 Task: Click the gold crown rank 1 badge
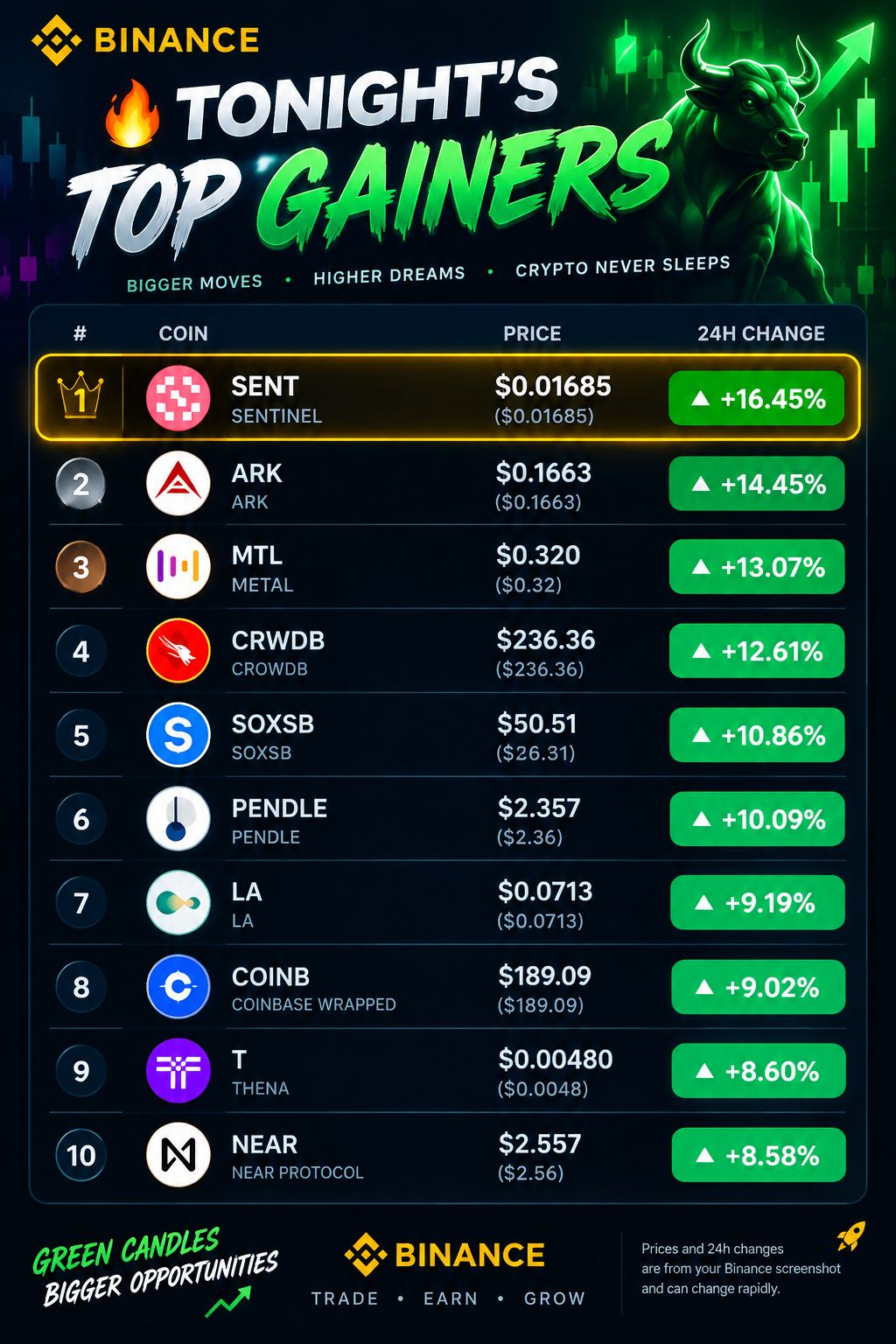(x=80, y=396)
